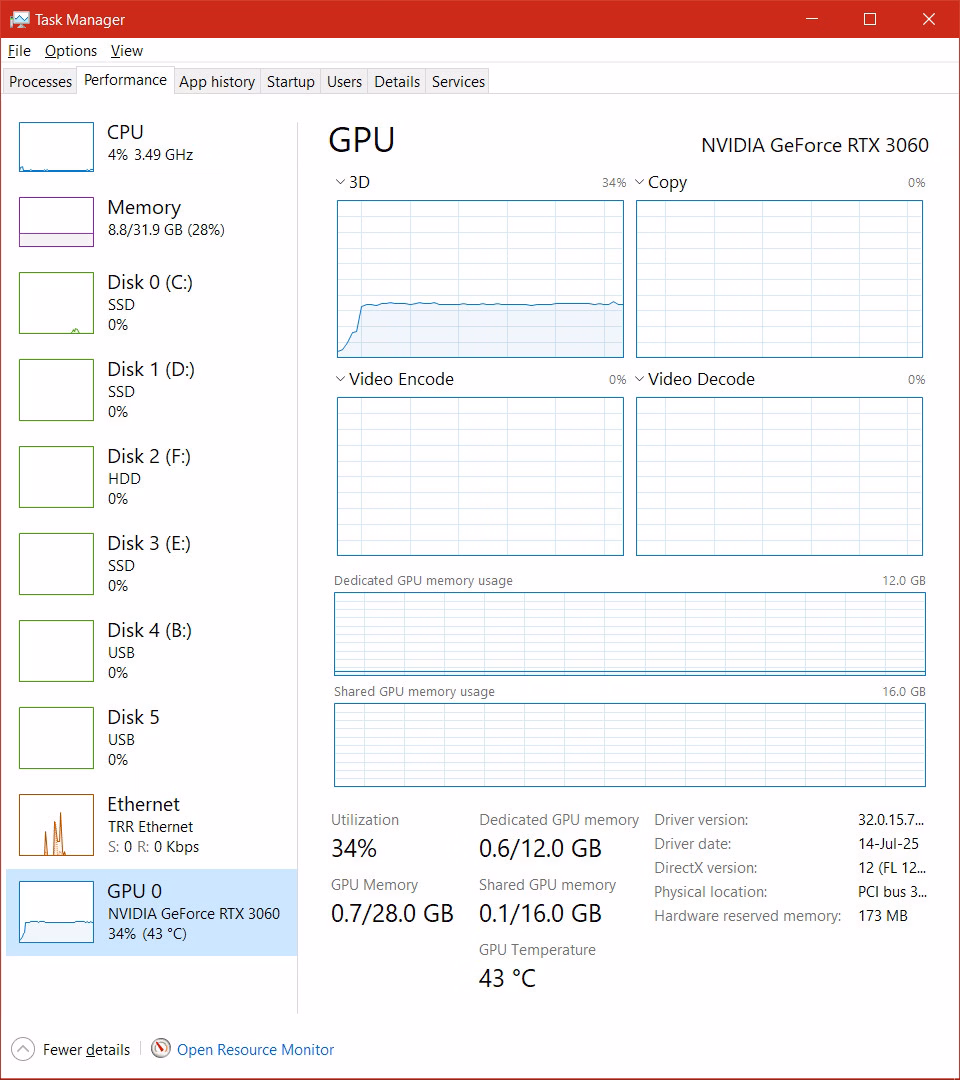
Task: Minimize the Task Manager window
Action: 812,19
